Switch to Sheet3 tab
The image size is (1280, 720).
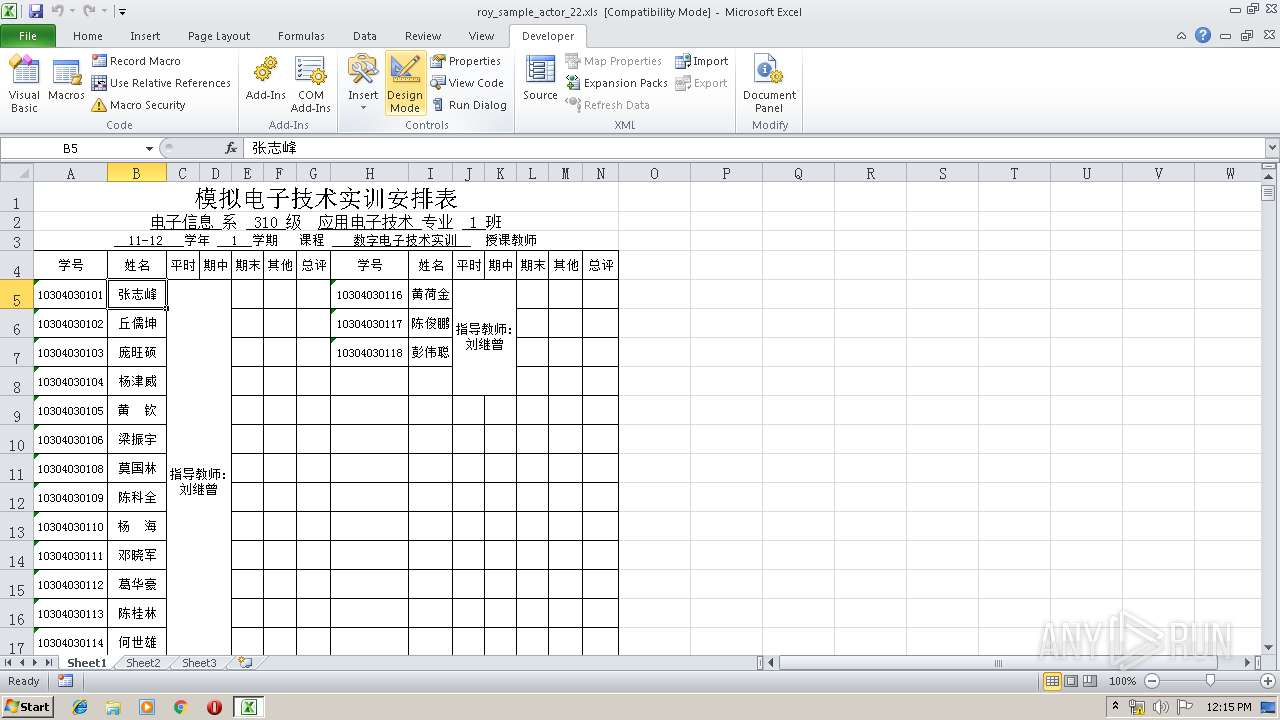[x=199, y=663]
